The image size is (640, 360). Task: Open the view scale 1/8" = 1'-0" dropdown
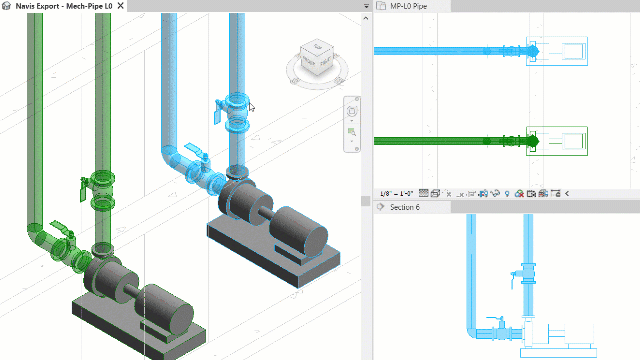(x=396, y=193)
